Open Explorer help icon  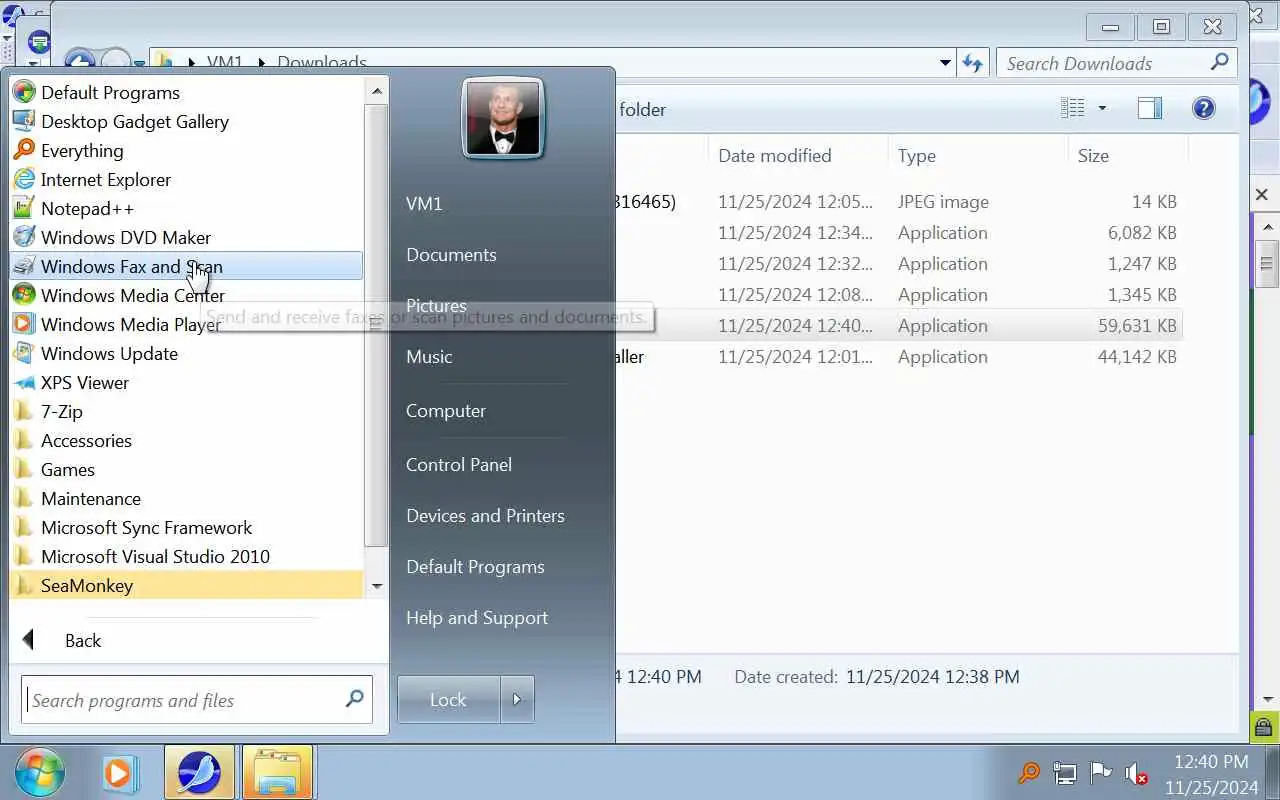(1204, 108)
